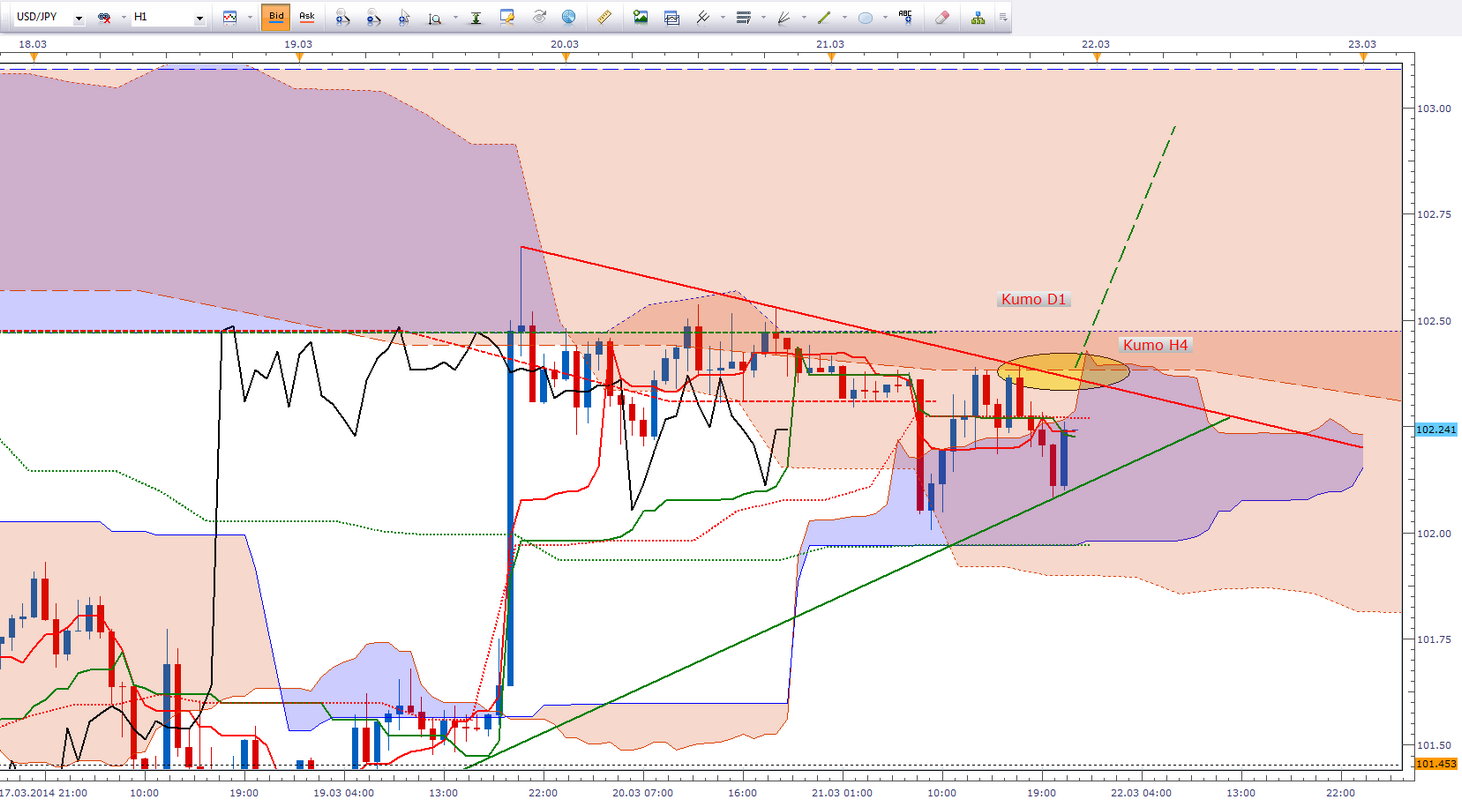
Task: Select the ABC text label tool
Action: tap(906, 16)
